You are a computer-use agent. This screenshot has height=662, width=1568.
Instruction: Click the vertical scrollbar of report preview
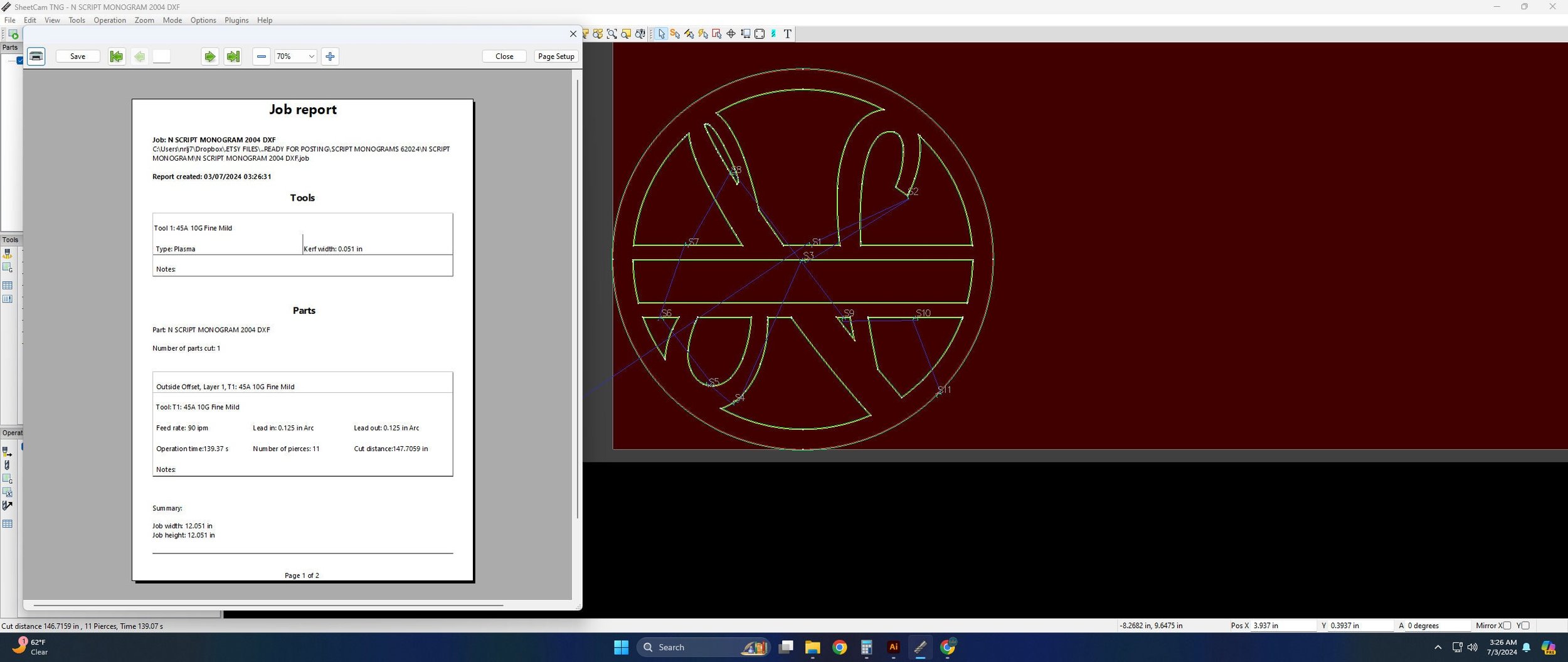point(577,299)
